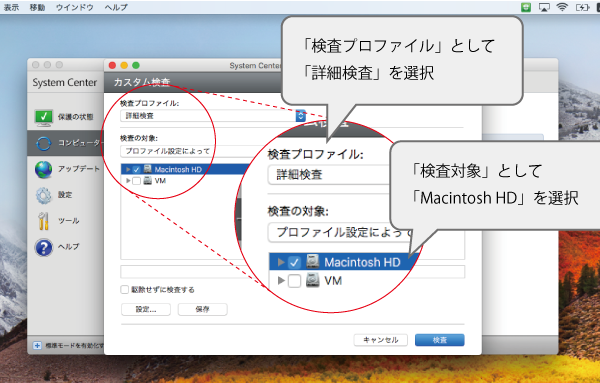600x383 pixels.
Task: Open the ツール wrench icon
Action: pos(44,221)
